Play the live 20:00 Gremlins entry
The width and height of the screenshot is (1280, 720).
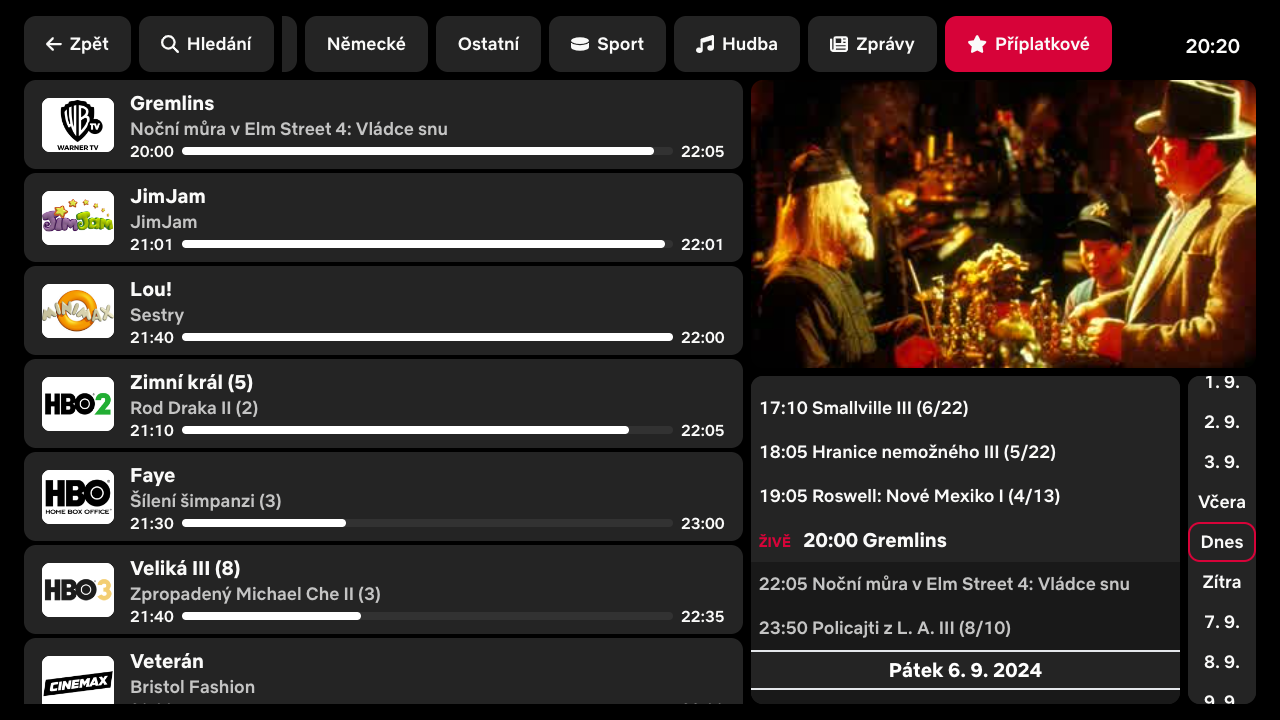(965, 540)
